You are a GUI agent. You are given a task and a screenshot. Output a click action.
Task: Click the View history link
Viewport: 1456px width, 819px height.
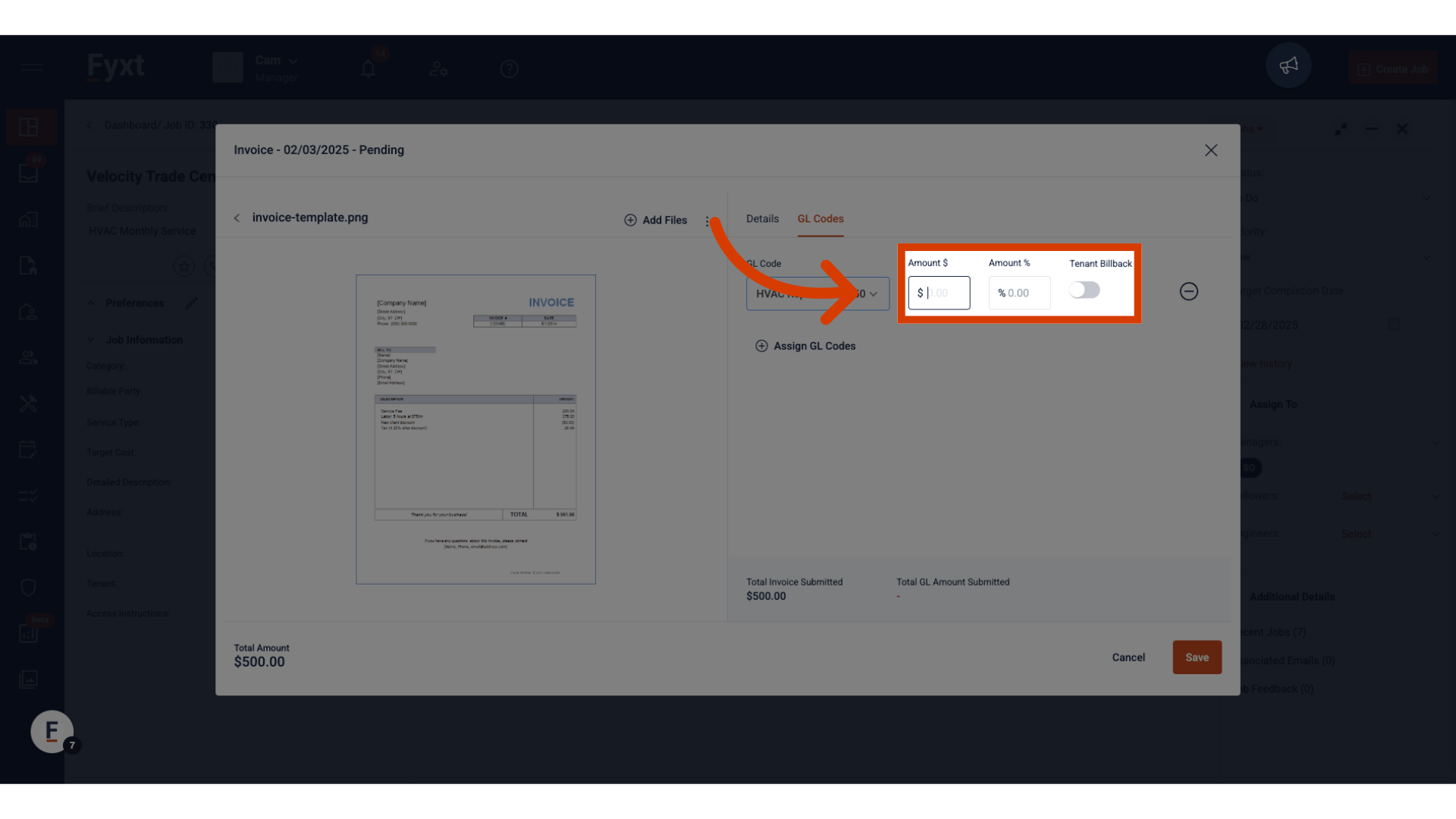pyautogui.click(x=1266, y=364)
